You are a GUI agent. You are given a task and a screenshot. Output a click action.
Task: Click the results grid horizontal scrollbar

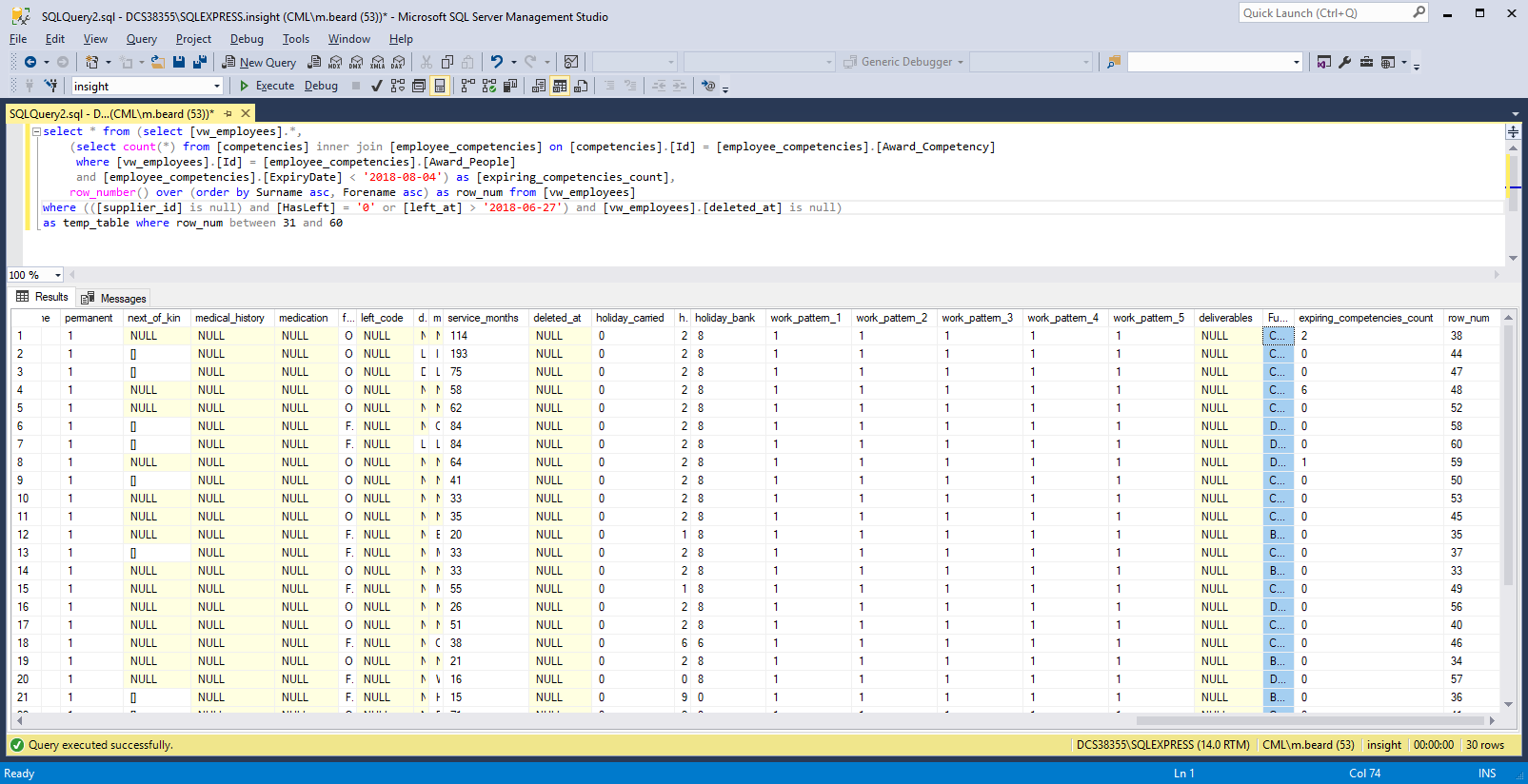pyautogui.click(x=1310, y=720)
